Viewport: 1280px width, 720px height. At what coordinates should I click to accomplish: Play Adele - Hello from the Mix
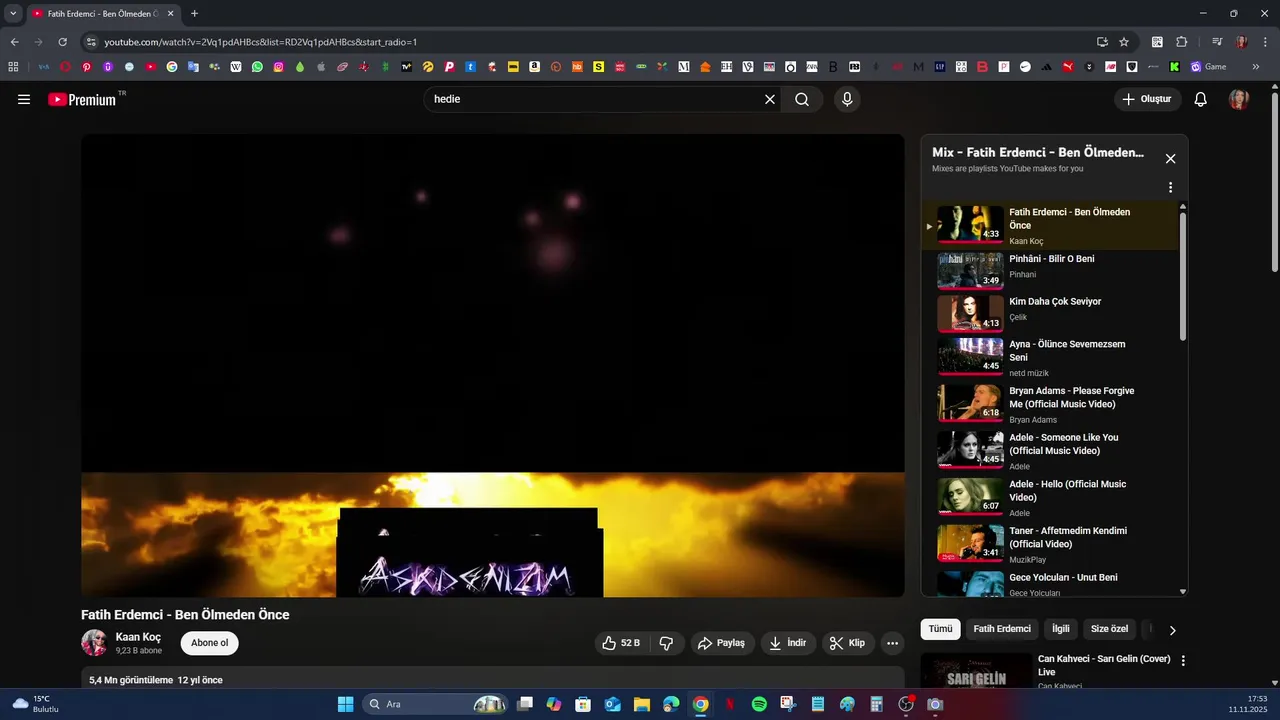tap(1051, 497)
